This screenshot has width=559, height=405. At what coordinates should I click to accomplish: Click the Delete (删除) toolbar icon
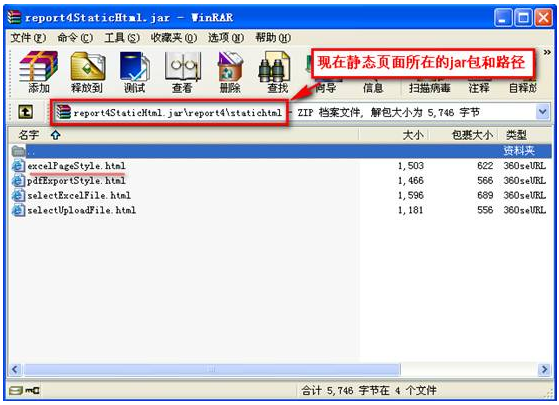(230, 72)
